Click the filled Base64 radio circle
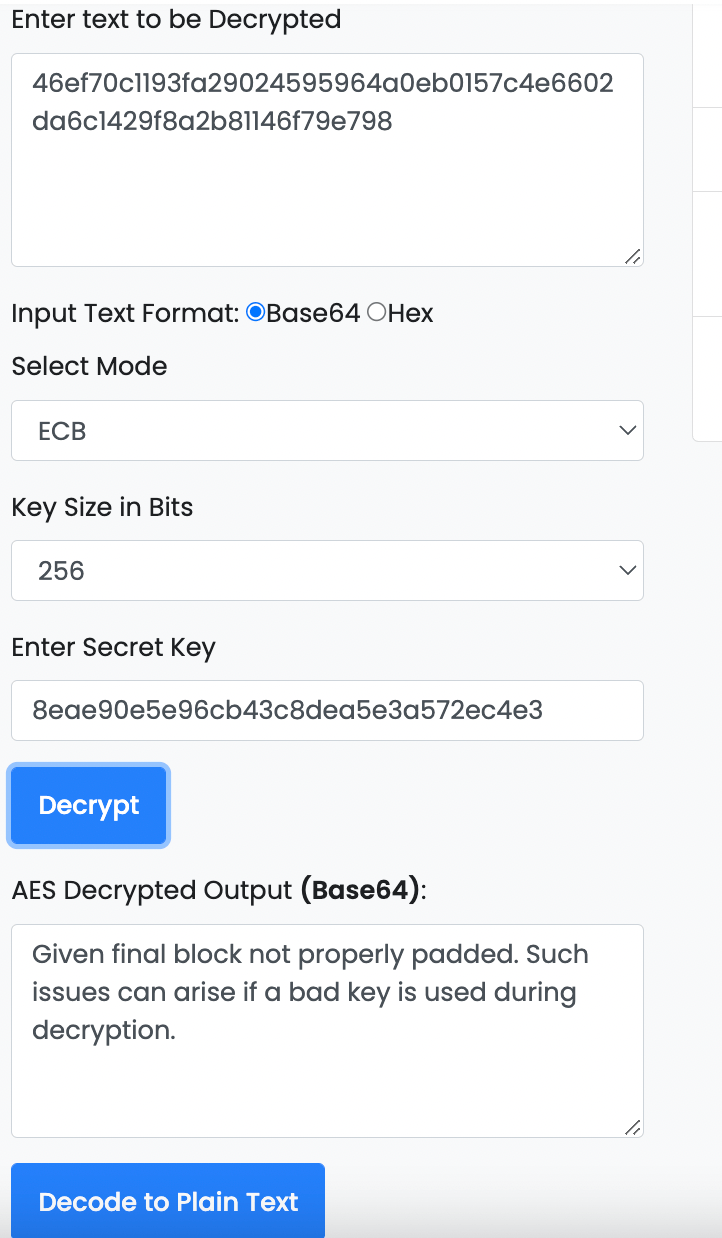Viewport: 722px width, 1238px height. tap(256, 313)
